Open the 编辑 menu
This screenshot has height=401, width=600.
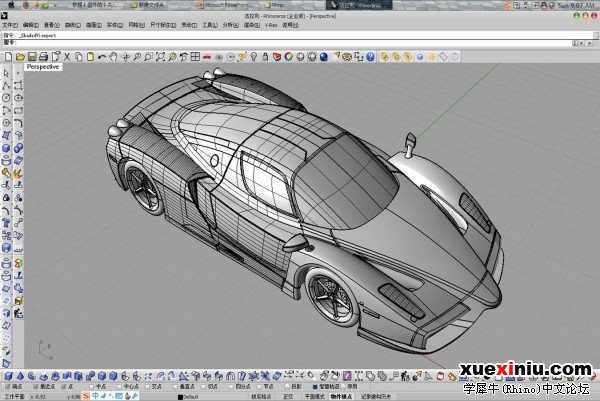tap(31, 25)
